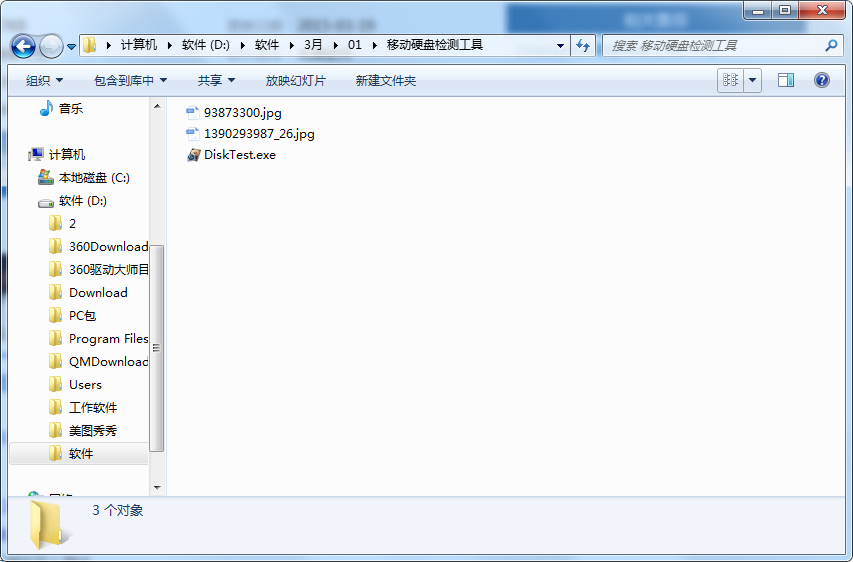Open the recent pages dropdown arrow

pyautogui.click(x=72, y=47)
